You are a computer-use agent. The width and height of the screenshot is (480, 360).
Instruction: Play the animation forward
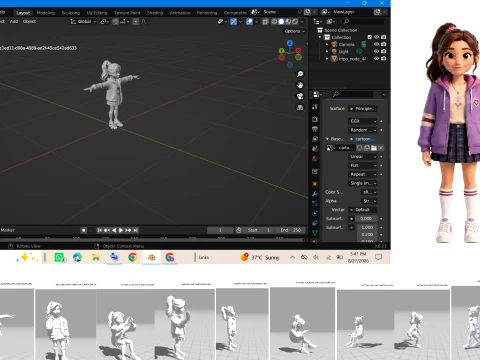121,230
